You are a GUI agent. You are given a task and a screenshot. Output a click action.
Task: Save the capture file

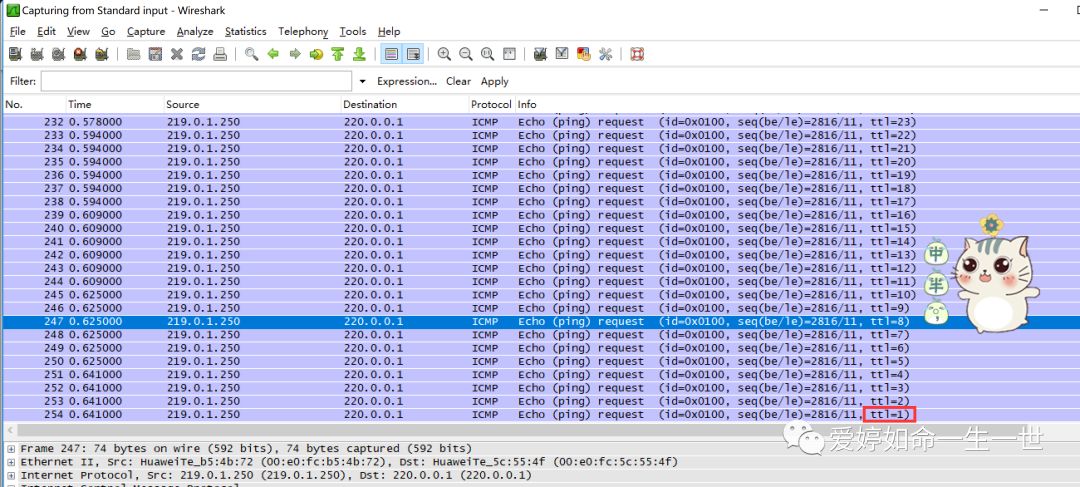[155, 54]
